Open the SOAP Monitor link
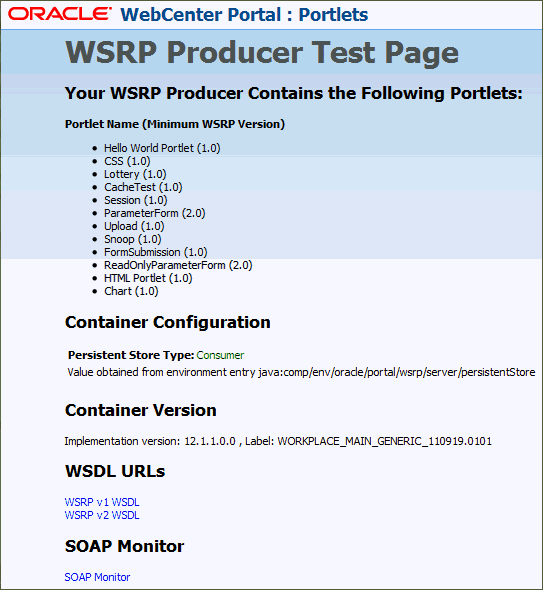This screenshot has width=543, height=590. [x=97, y=577]
